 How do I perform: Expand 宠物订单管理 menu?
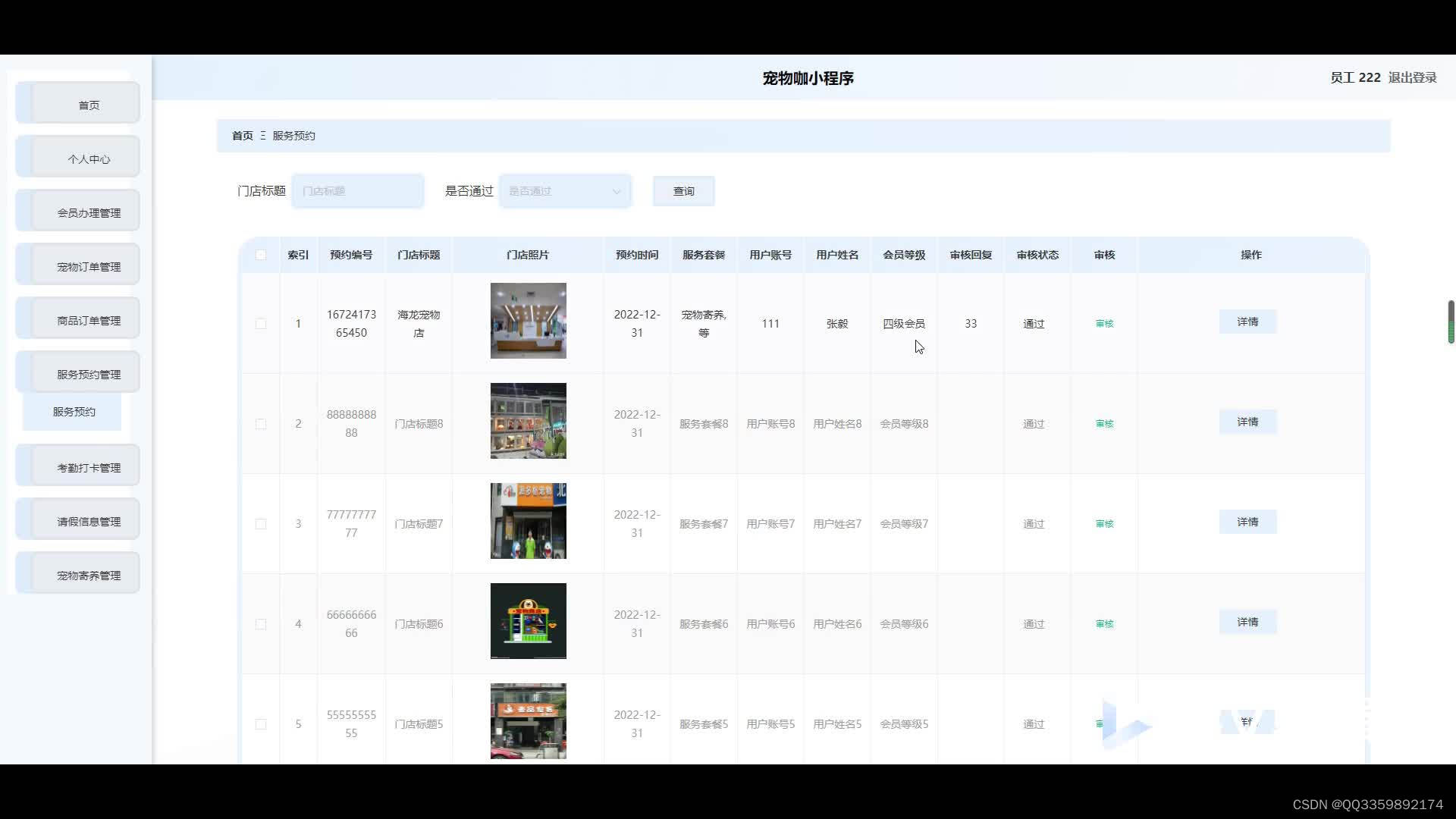78,266
